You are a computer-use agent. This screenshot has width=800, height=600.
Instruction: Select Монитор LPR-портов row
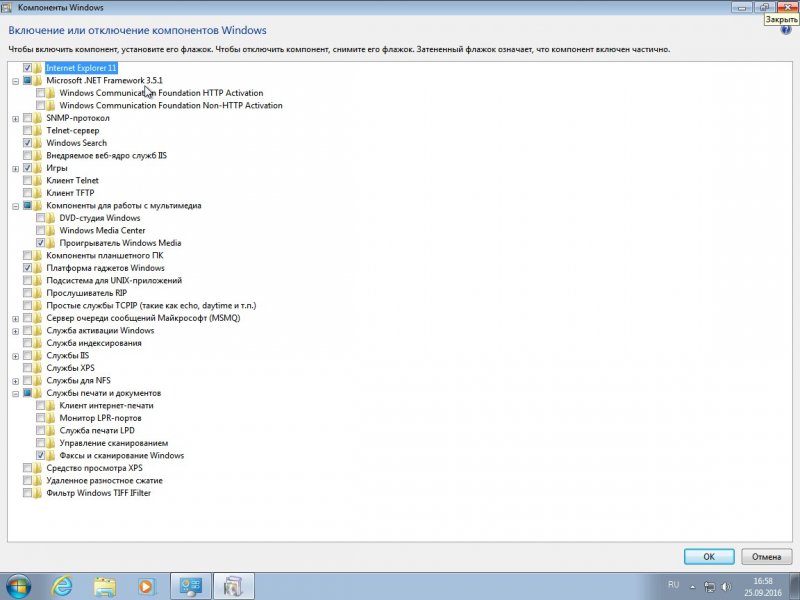click(x=101, y=418)
